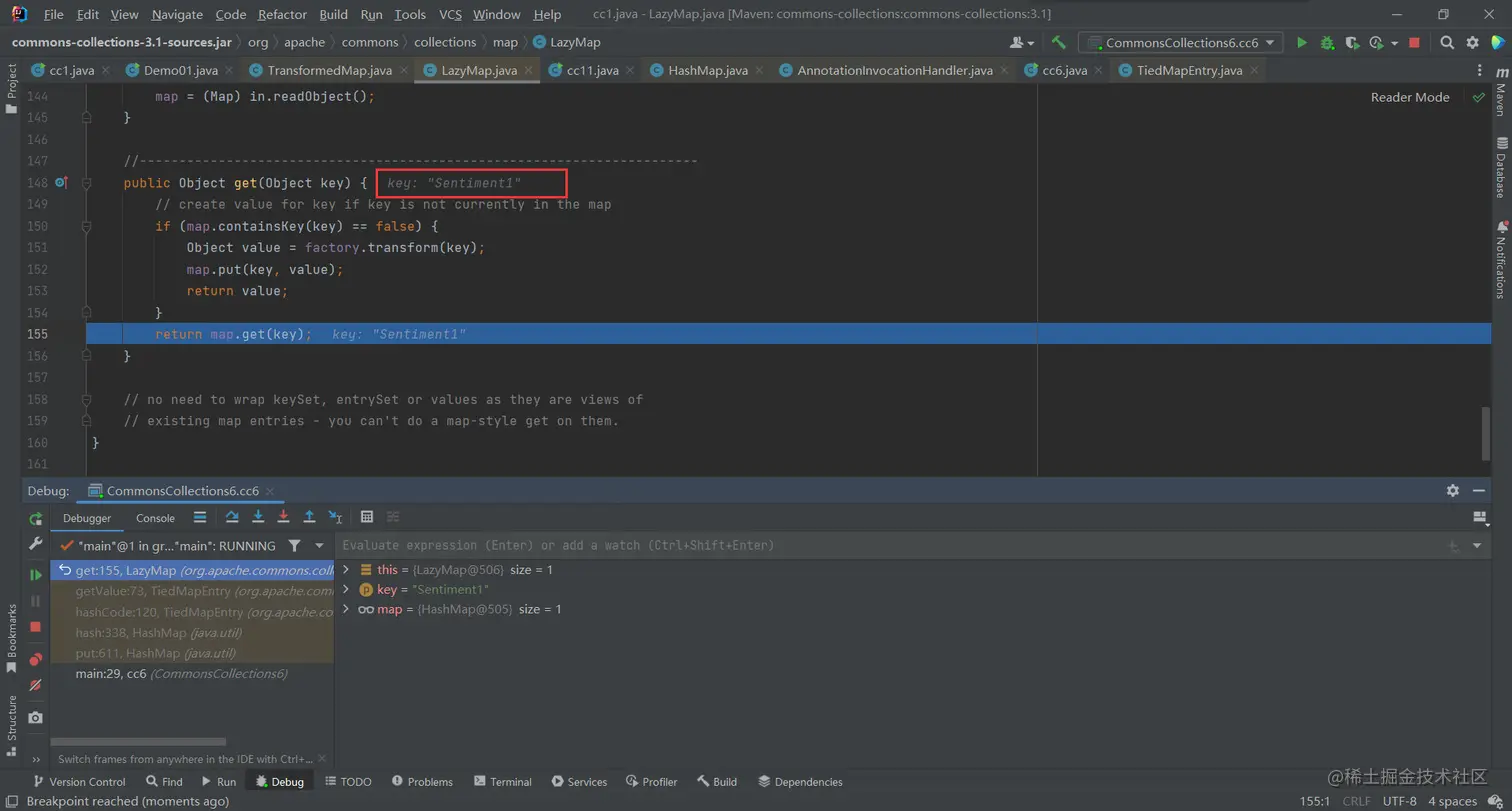
Task: Open the Refactor menu
Action: click(282, 14)
